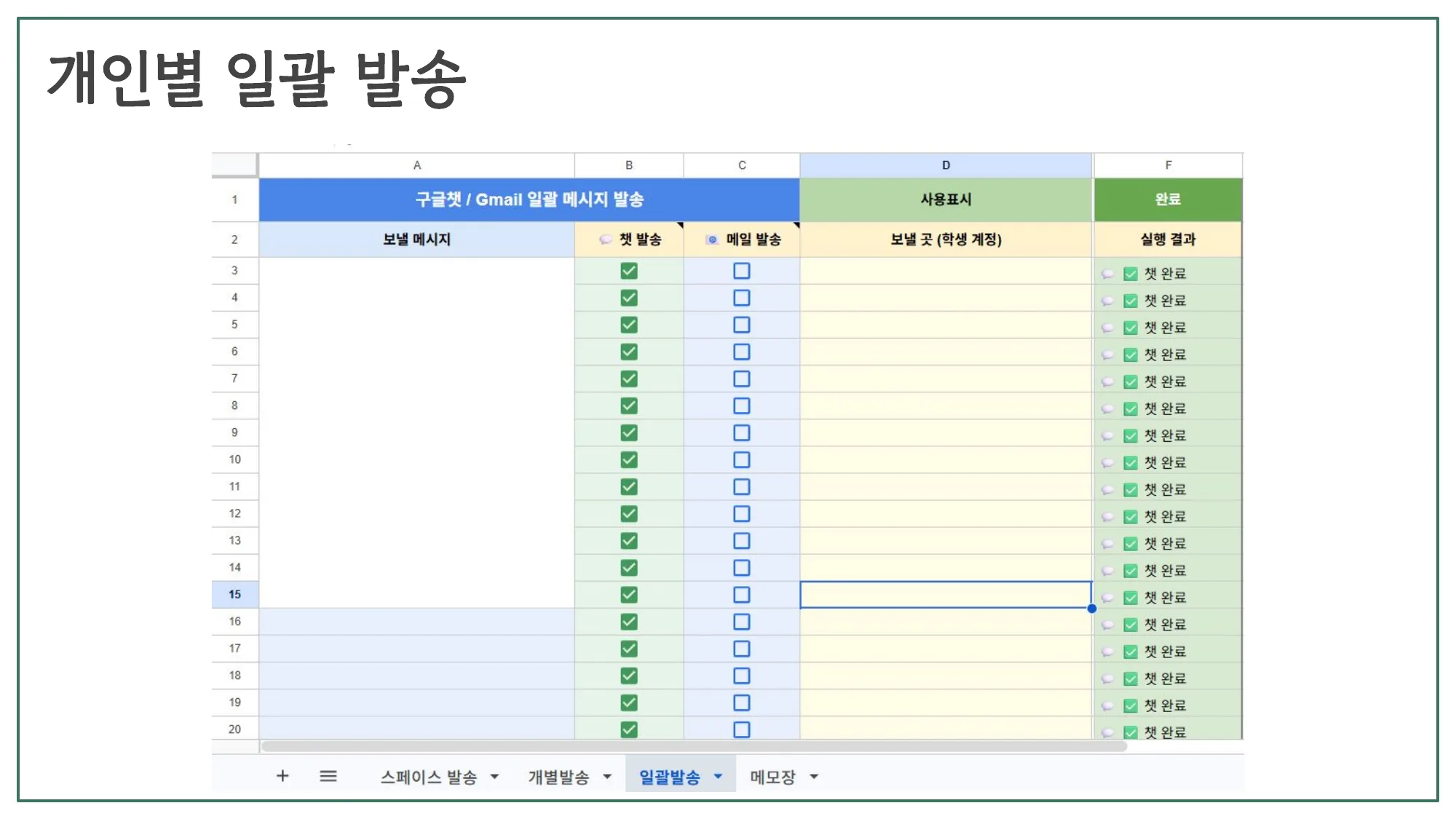Switch to the 개별발송 sheet tab
1456x819 pixels.
[x=558, y=777]
